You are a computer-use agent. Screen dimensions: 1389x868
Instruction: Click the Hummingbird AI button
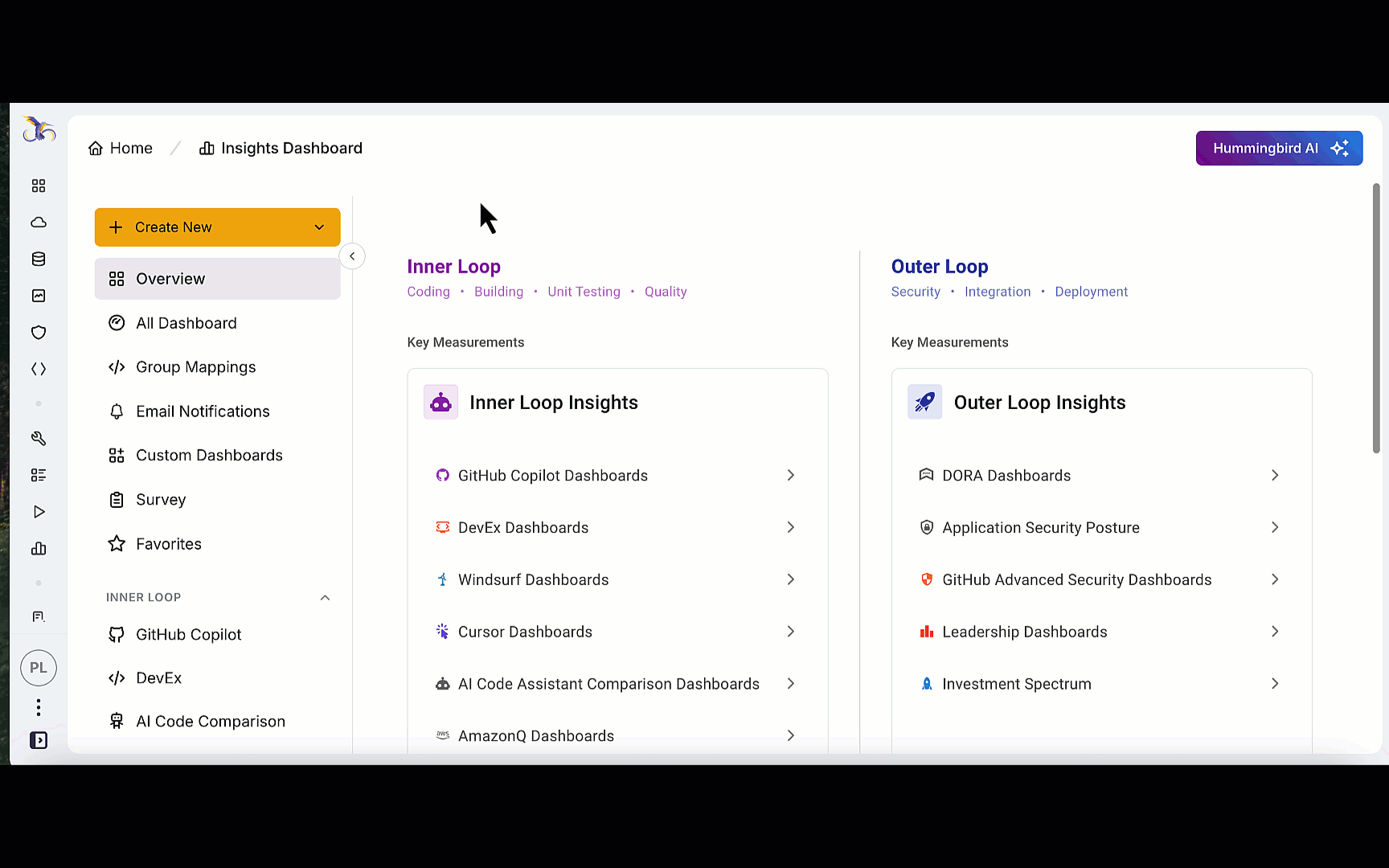(1278, 149)
